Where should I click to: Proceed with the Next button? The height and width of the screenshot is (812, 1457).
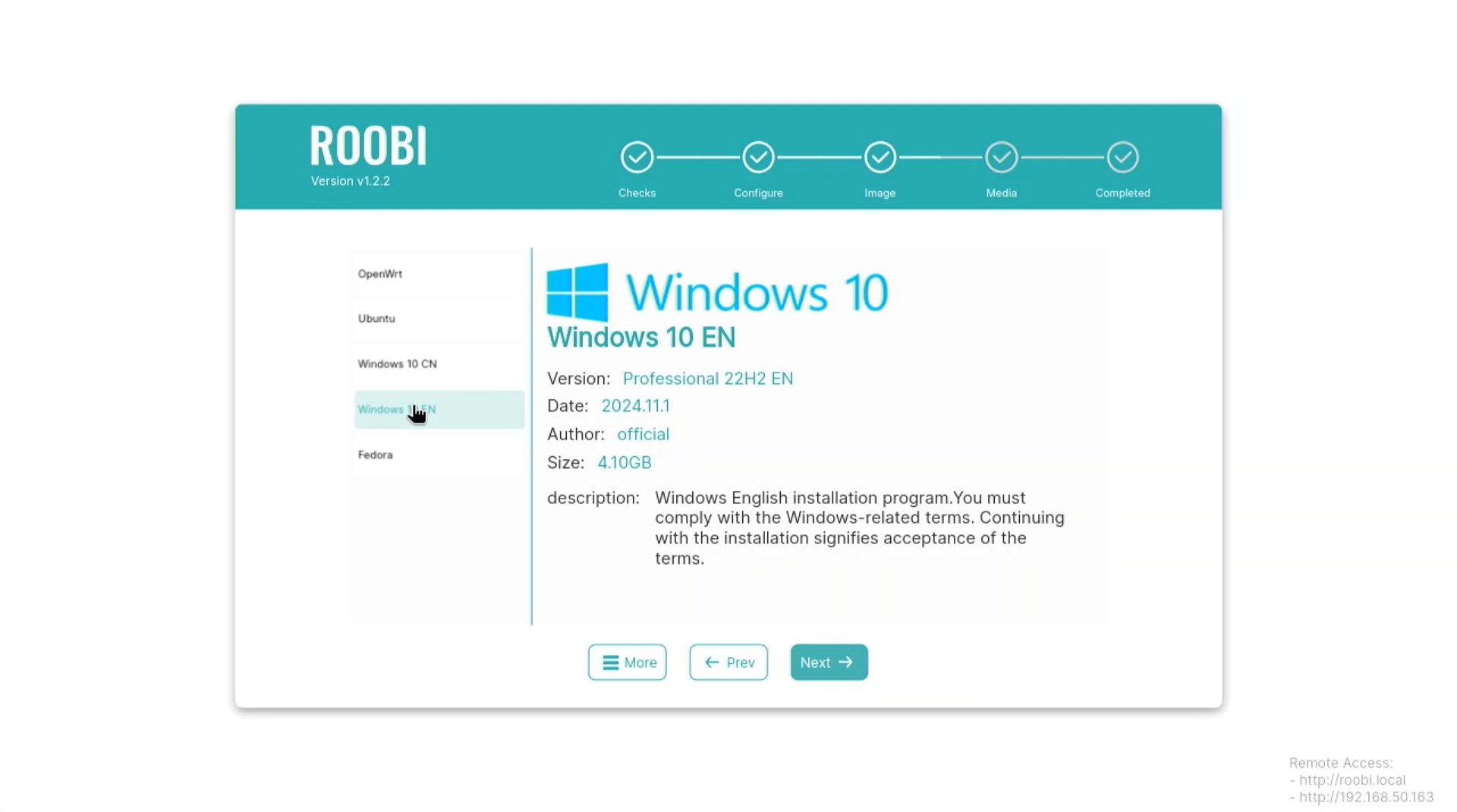point(829,663)
